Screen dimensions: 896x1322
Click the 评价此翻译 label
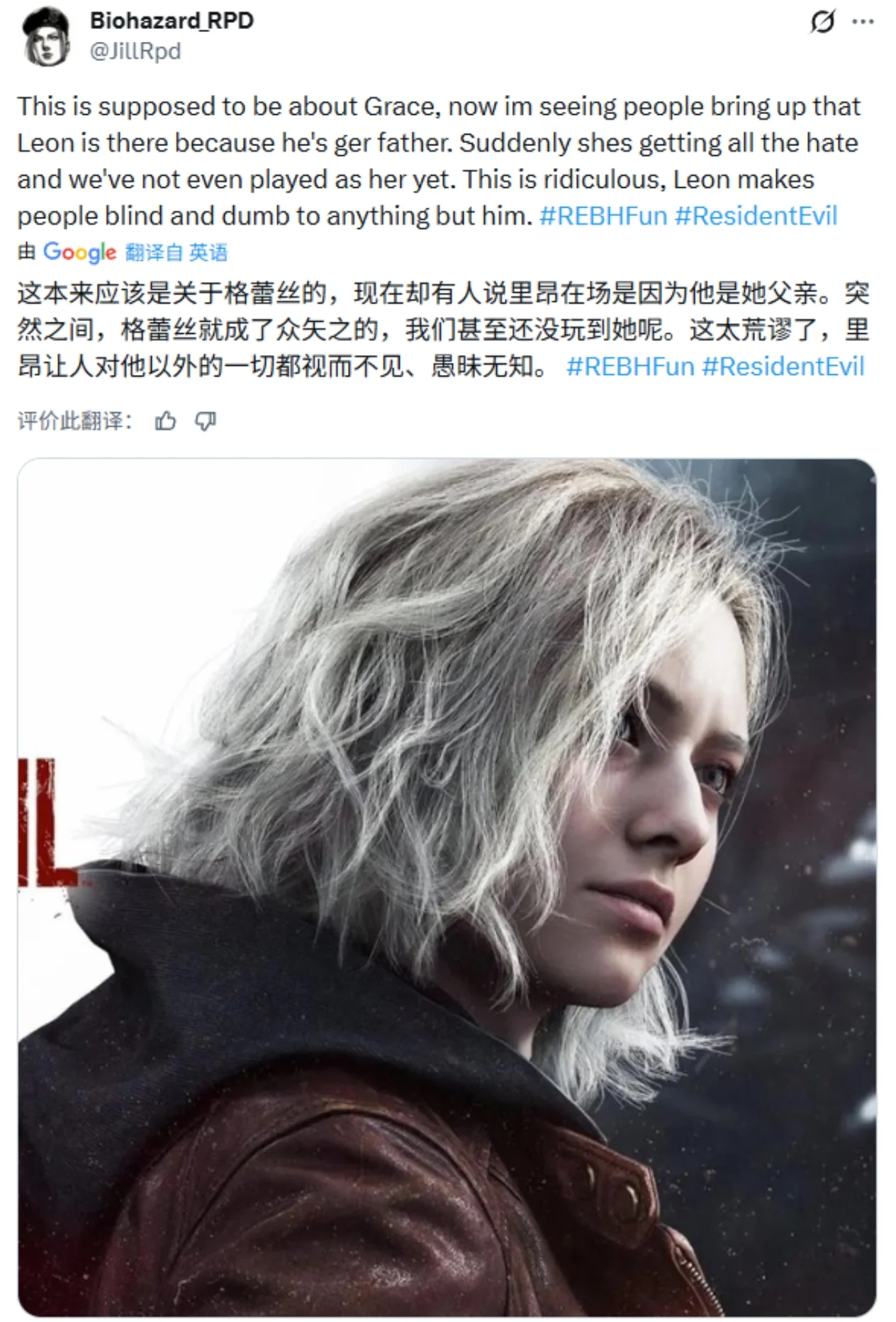[x=74, y=421]
